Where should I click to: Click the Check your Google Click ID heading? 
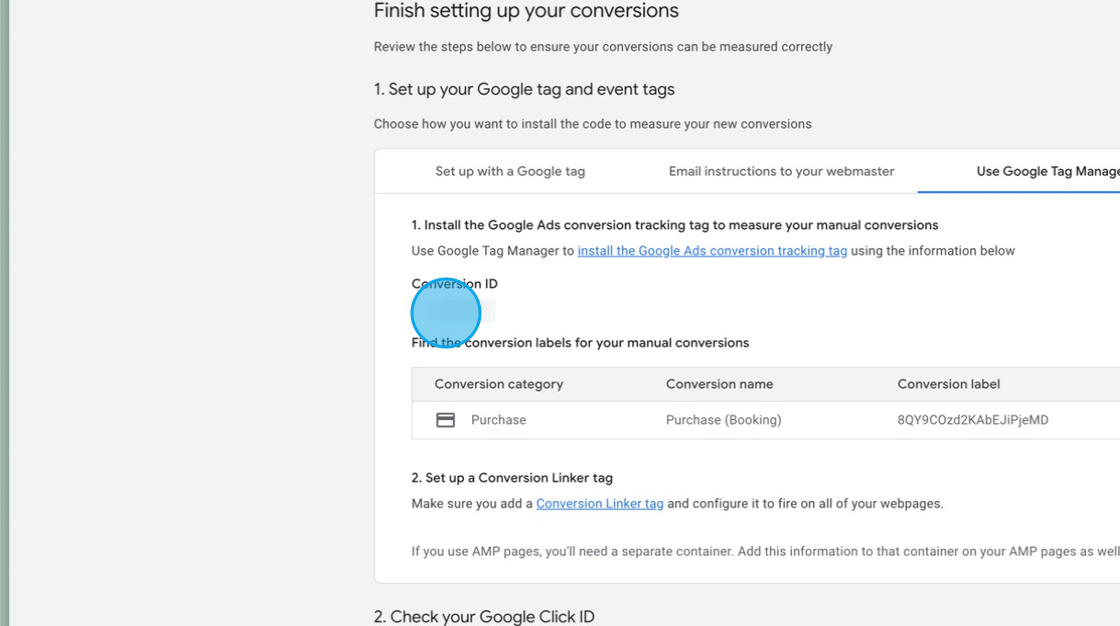[x=484, y=616]
